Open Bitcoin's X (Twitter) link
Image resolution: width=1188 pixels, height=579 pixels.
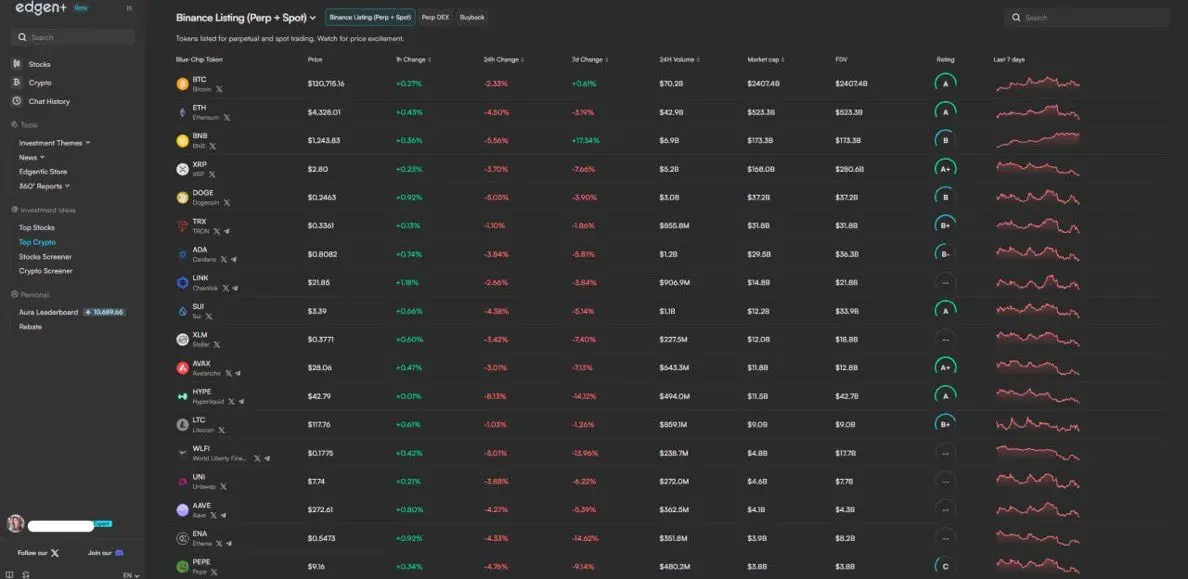click(219, 89)
